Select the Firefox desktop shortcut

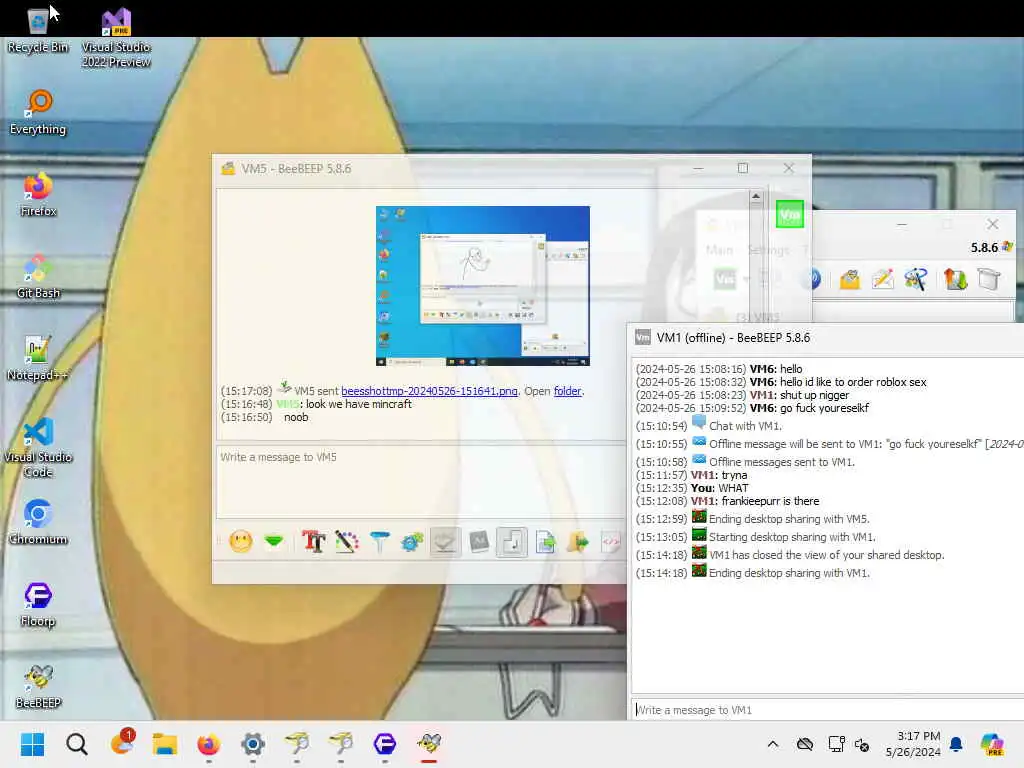[38, 195]
